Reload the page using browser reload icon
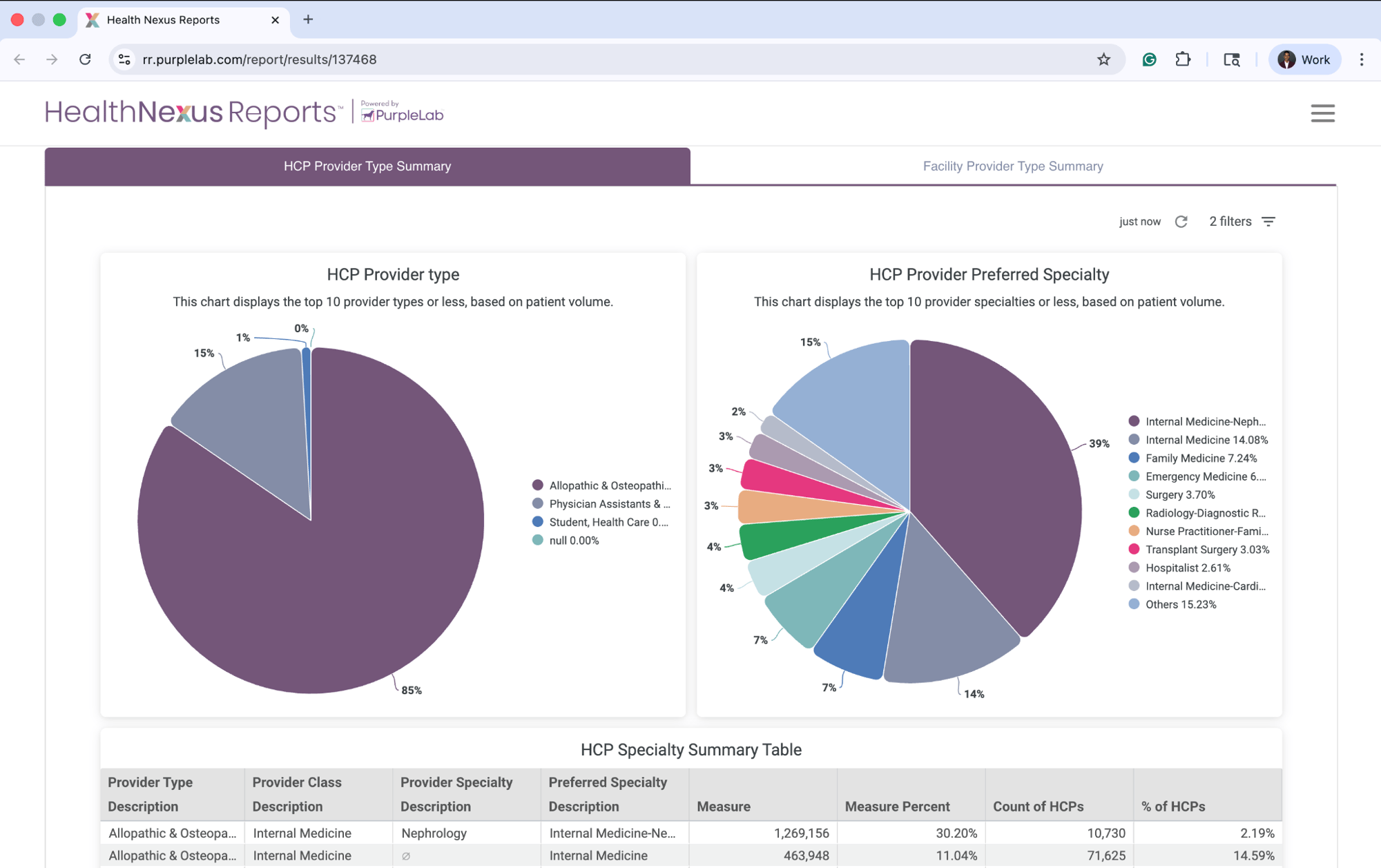The width and height of the screenshot is (1381, 868). tap(85, 59)
